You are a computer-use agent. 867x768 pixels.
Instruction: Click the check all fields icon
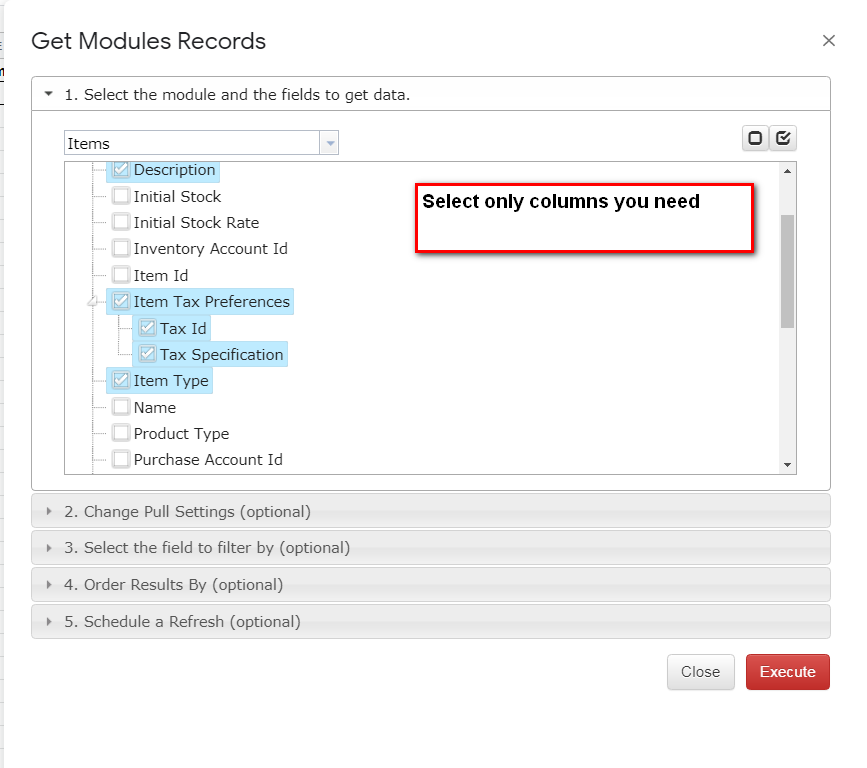[783, 138]
